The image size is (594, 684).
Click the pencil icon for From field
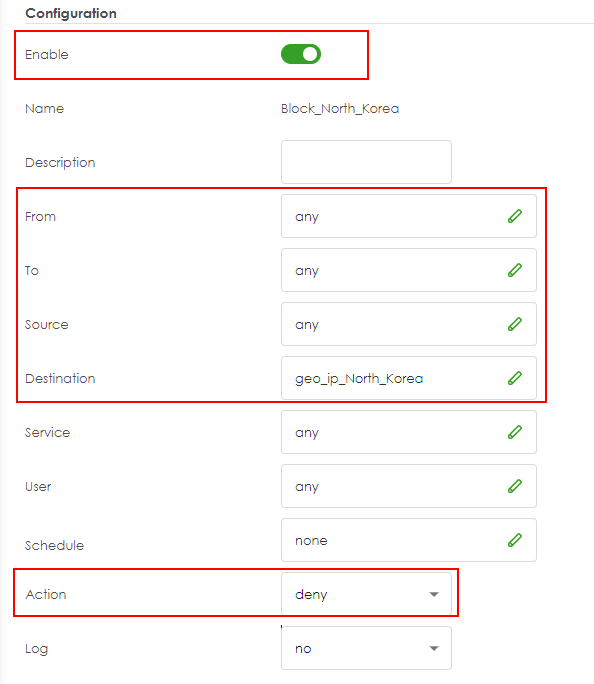click(x=515, y=216)
